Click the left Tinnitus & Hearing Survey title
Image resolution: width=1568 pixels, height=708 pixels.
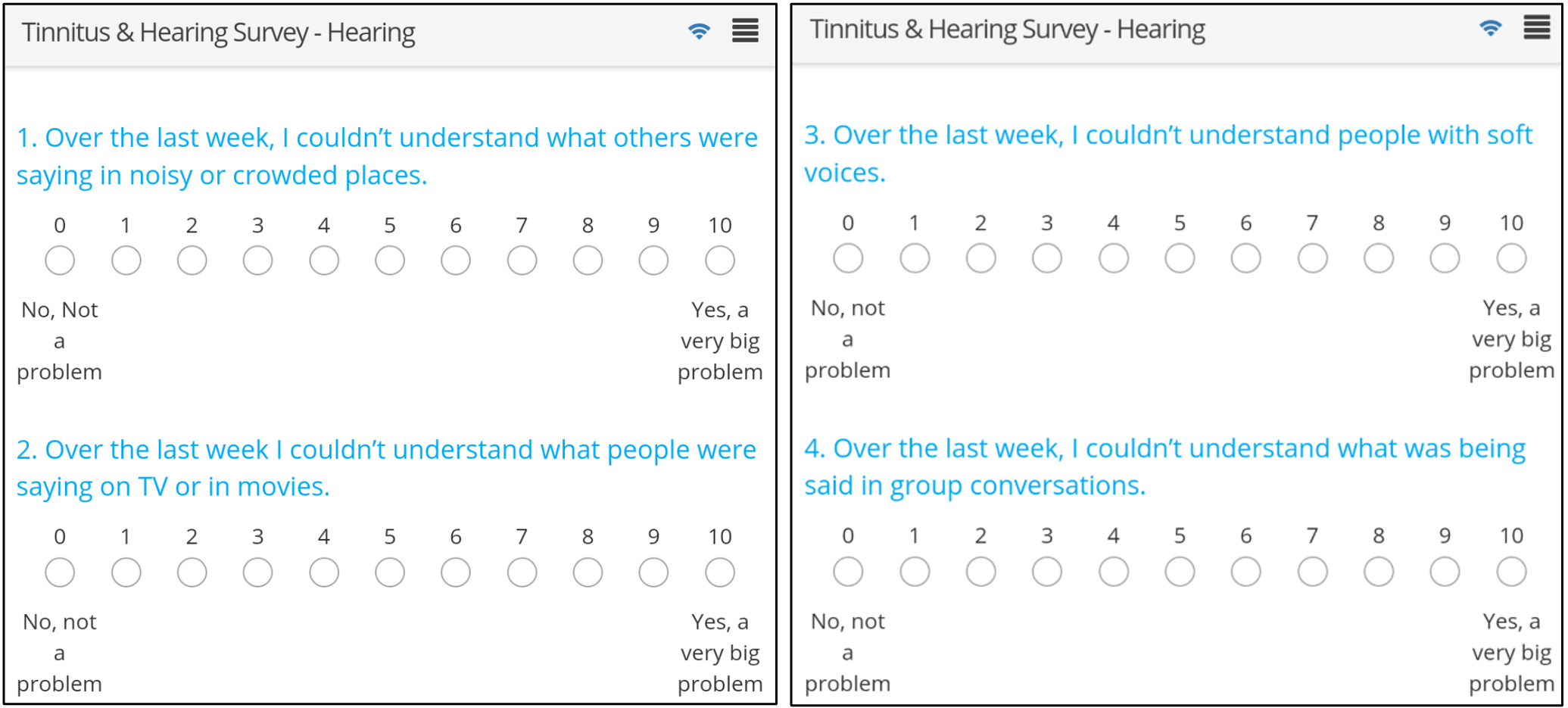pos(218,33)
